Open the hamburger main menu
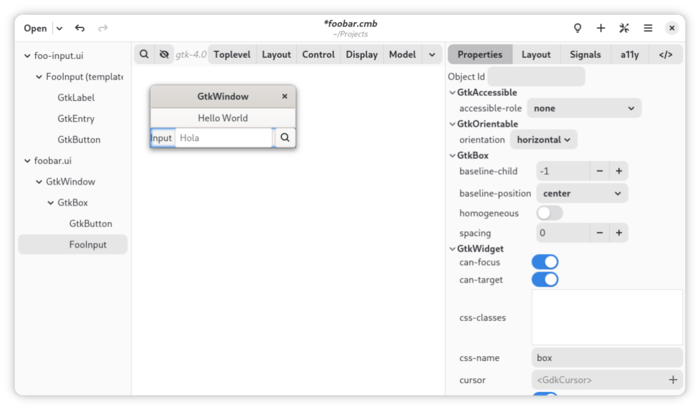This screenshot has width=700, height=410. [648, 28]
